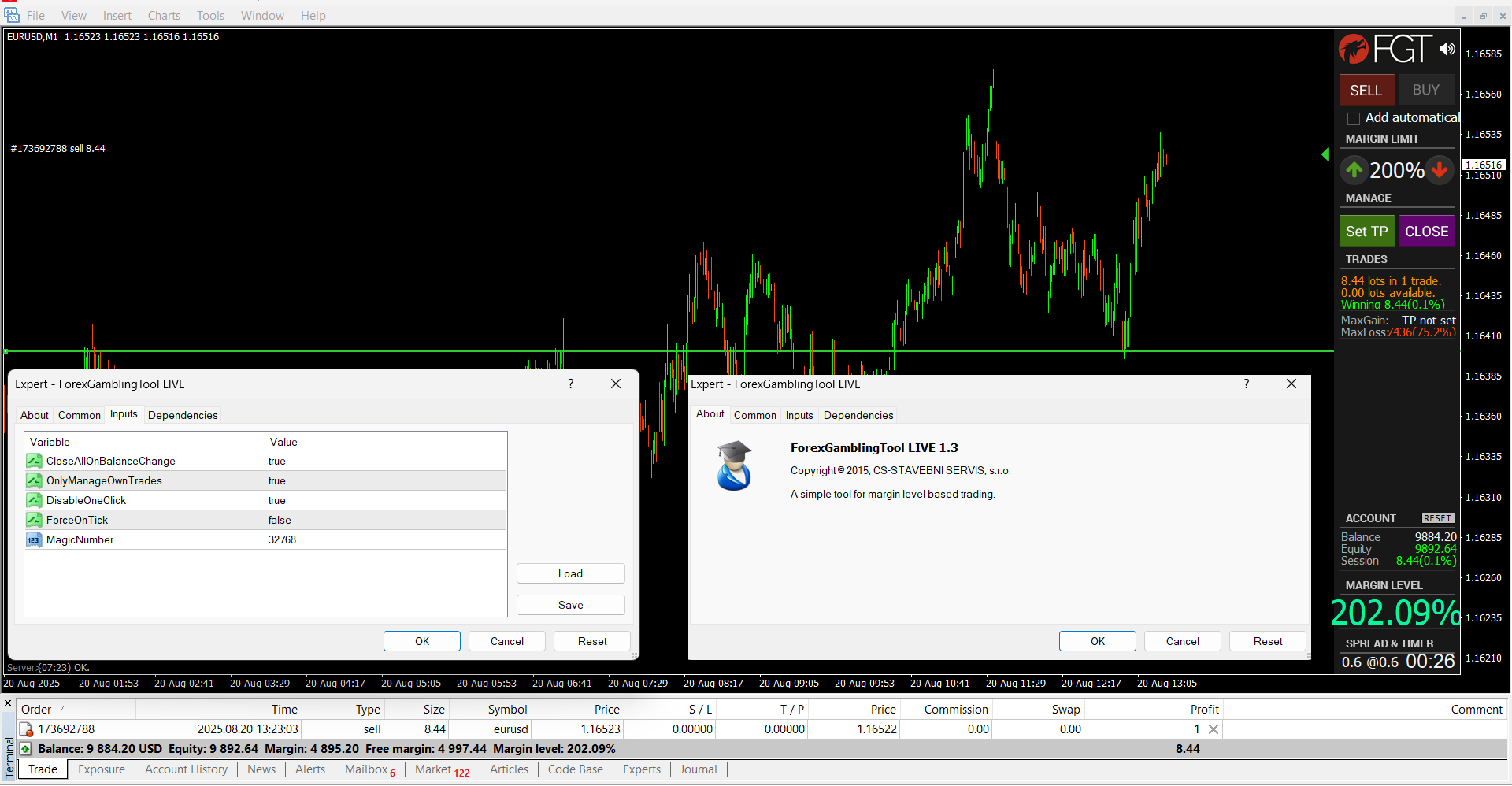Click the MagicNumber variable icon
Image resolution: width=1512 pixels, height=786 pixels.
(x=34, y=540)
